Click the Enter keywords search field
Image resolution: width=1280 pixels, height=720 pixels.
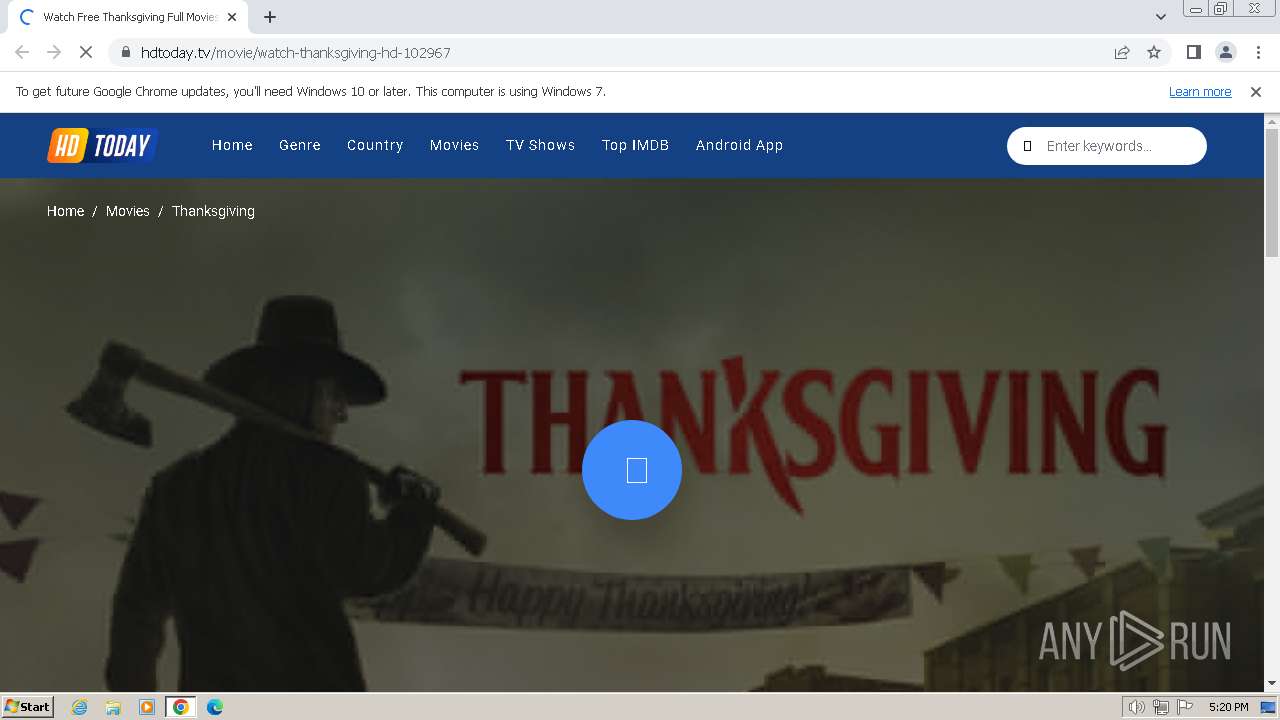1106,146
